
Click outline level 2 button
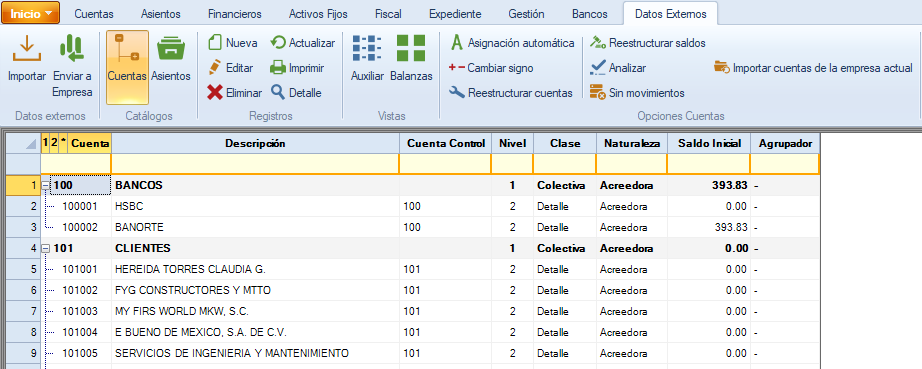(54, 143)
